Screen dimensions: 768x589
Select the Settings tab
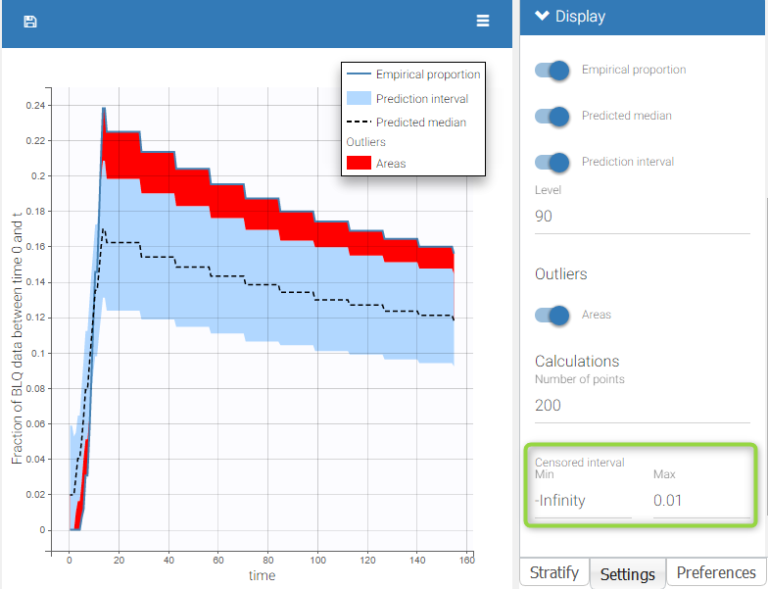click(x=627, y=574)
